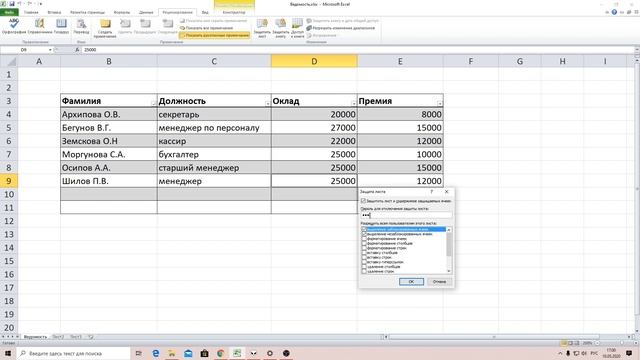
Task: Click Undo in Quick Access toolbar
Action: [20, 4]
